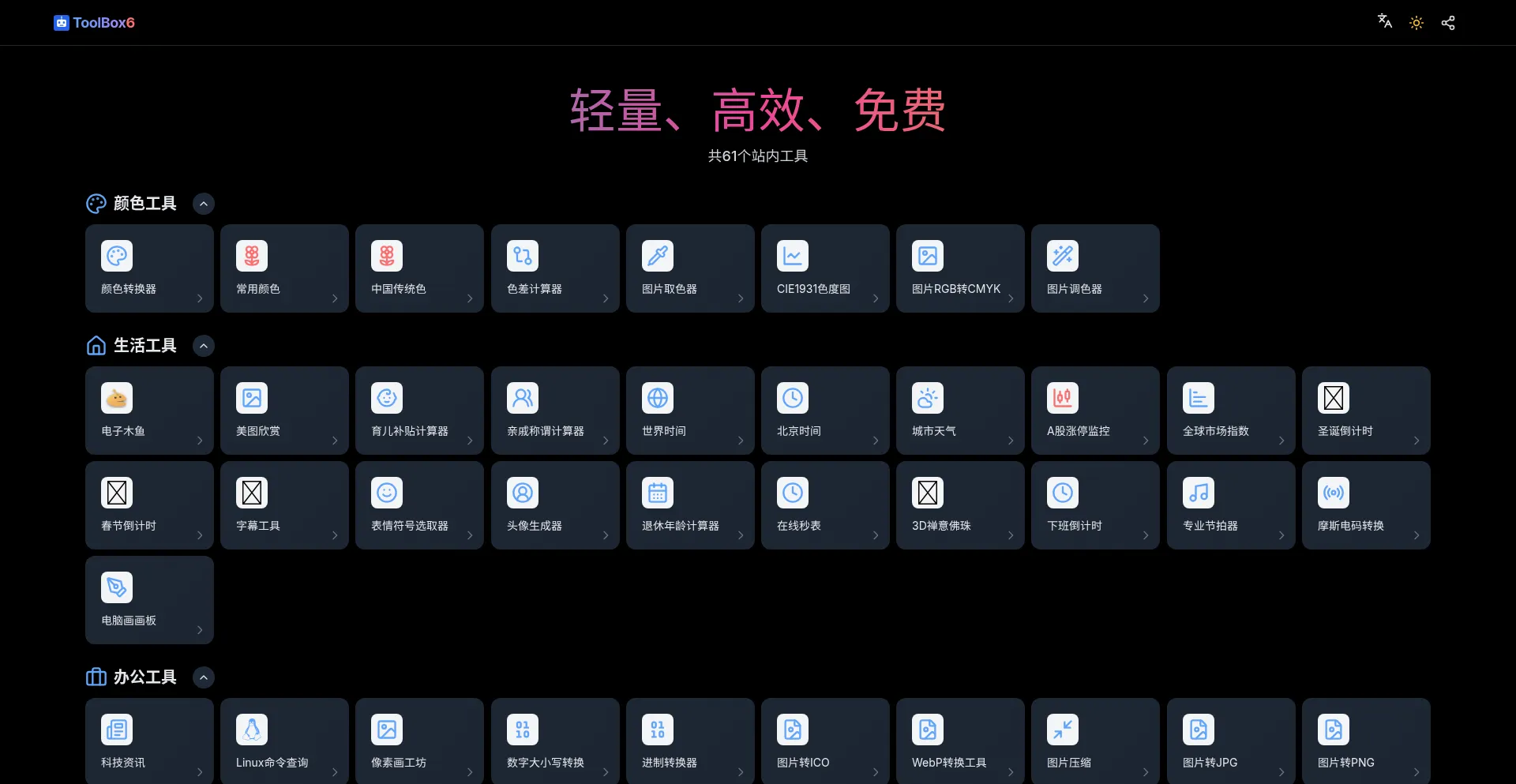Click the 办公工具 section heading
The width and height of the screenshot is (1516, 784).
(145, 677)
